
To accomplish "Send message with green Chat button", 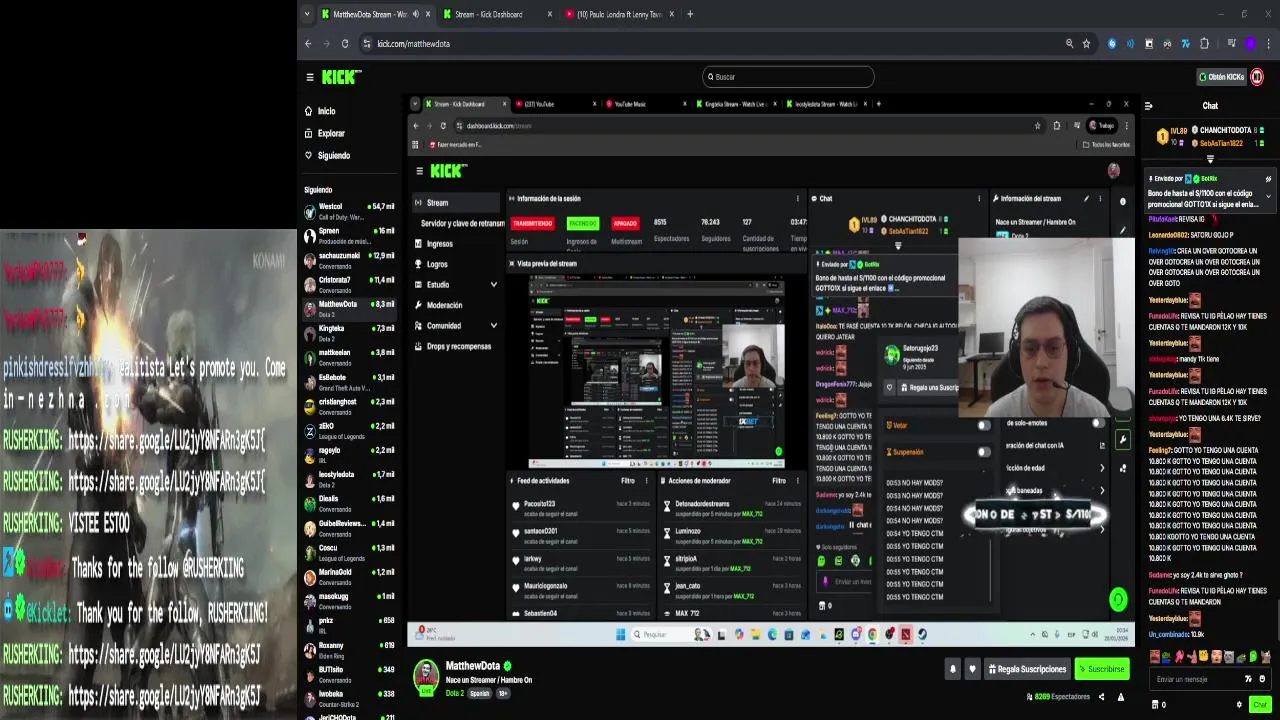I will (1260, 705).
